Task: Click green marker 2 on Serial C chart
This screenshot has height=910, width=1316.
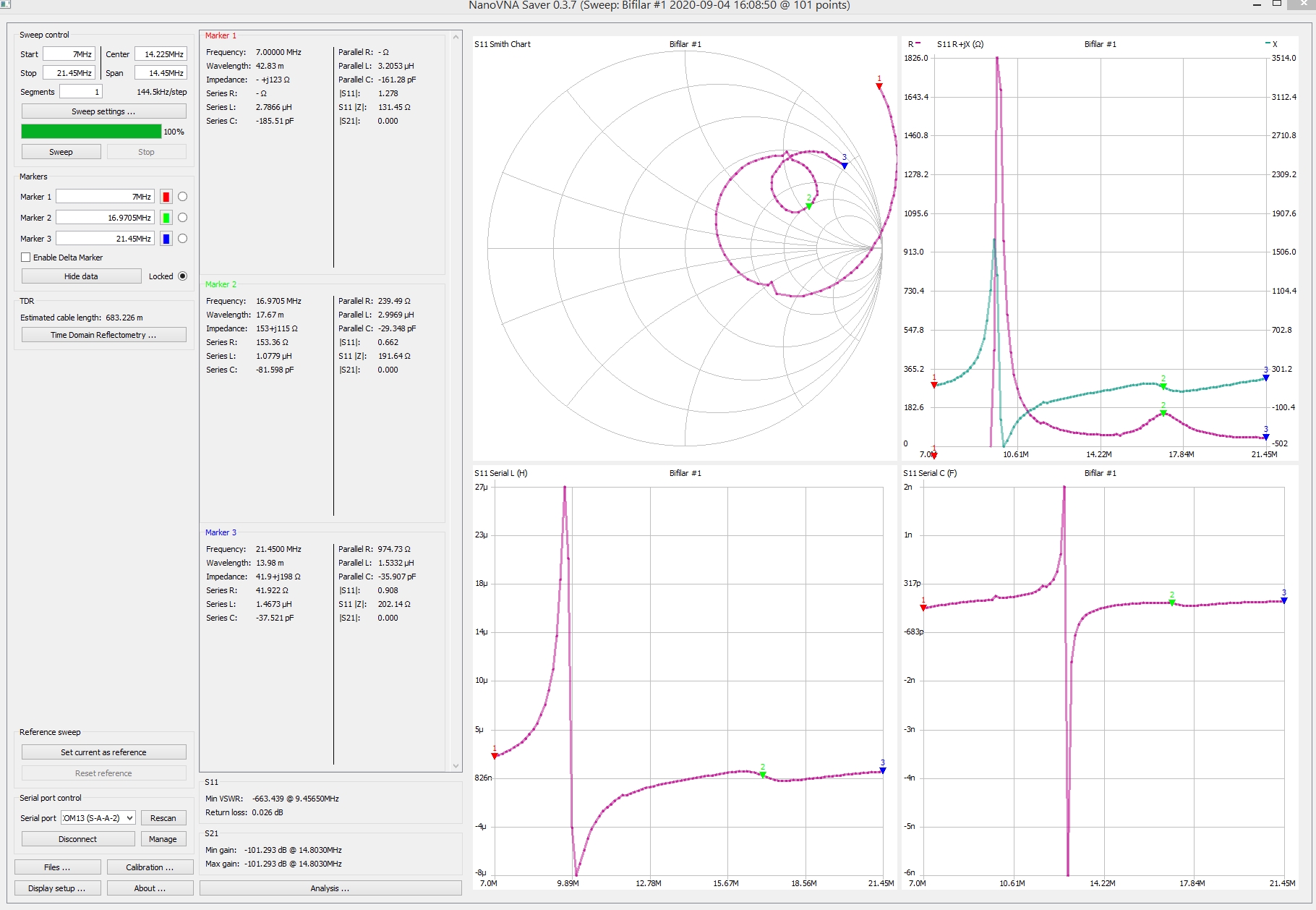Action: 1172,603
